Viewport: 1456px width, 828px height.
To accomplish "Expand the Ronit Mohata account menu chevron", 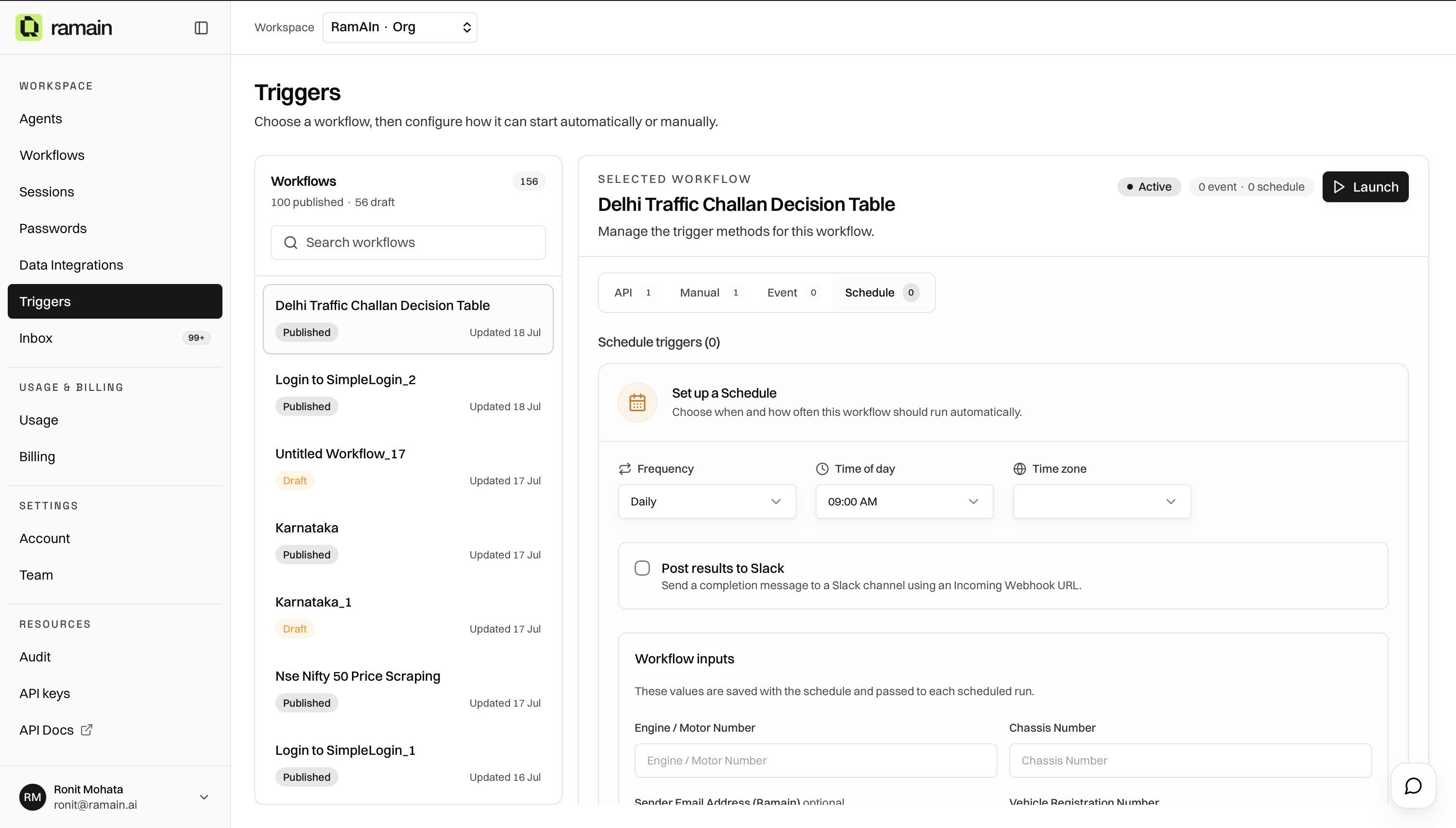I will click(204, 797).
